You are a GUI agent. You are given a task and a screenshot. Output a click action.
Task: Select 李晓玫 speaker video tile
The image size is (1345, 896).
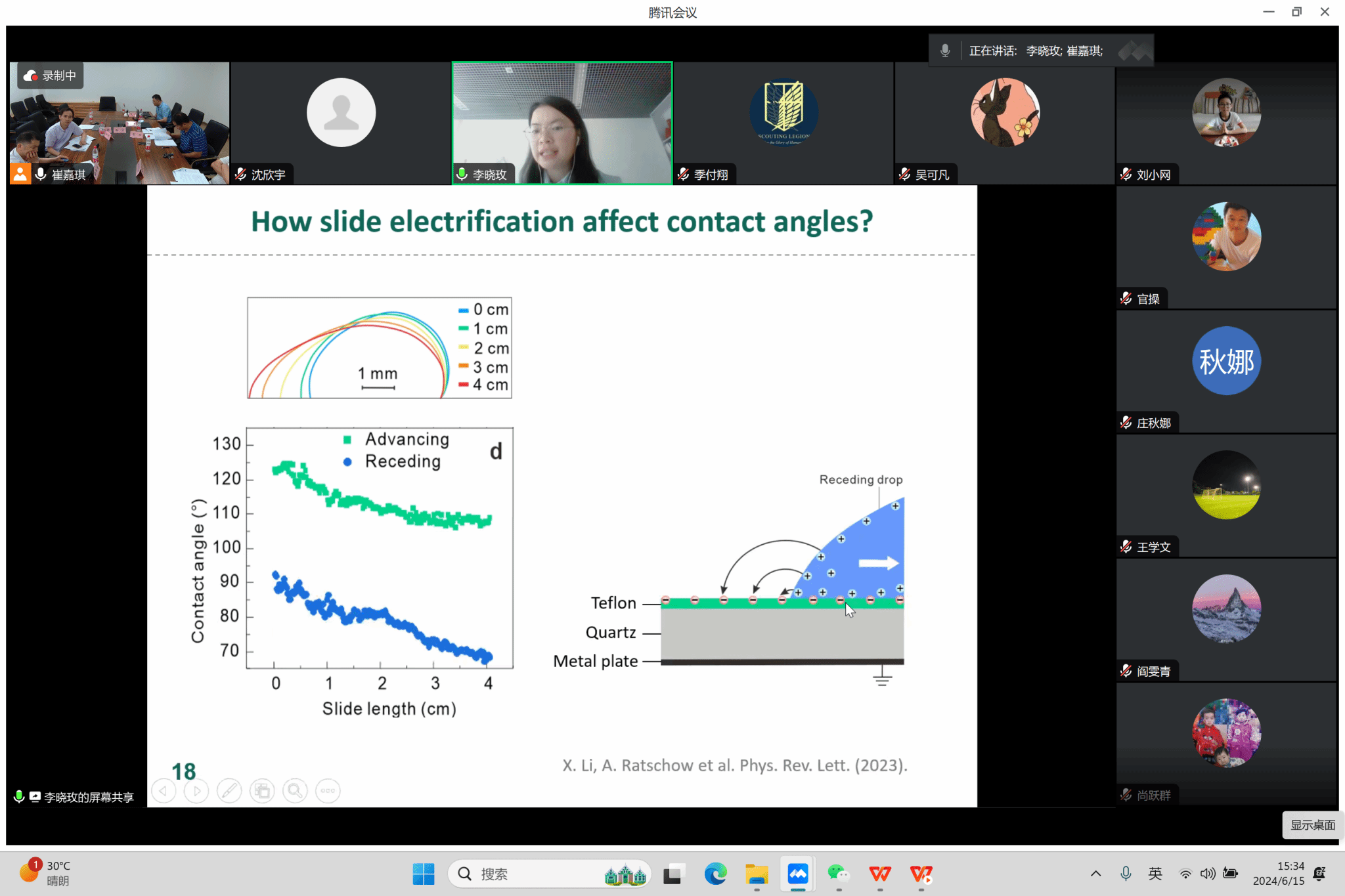tap(562, 123)
